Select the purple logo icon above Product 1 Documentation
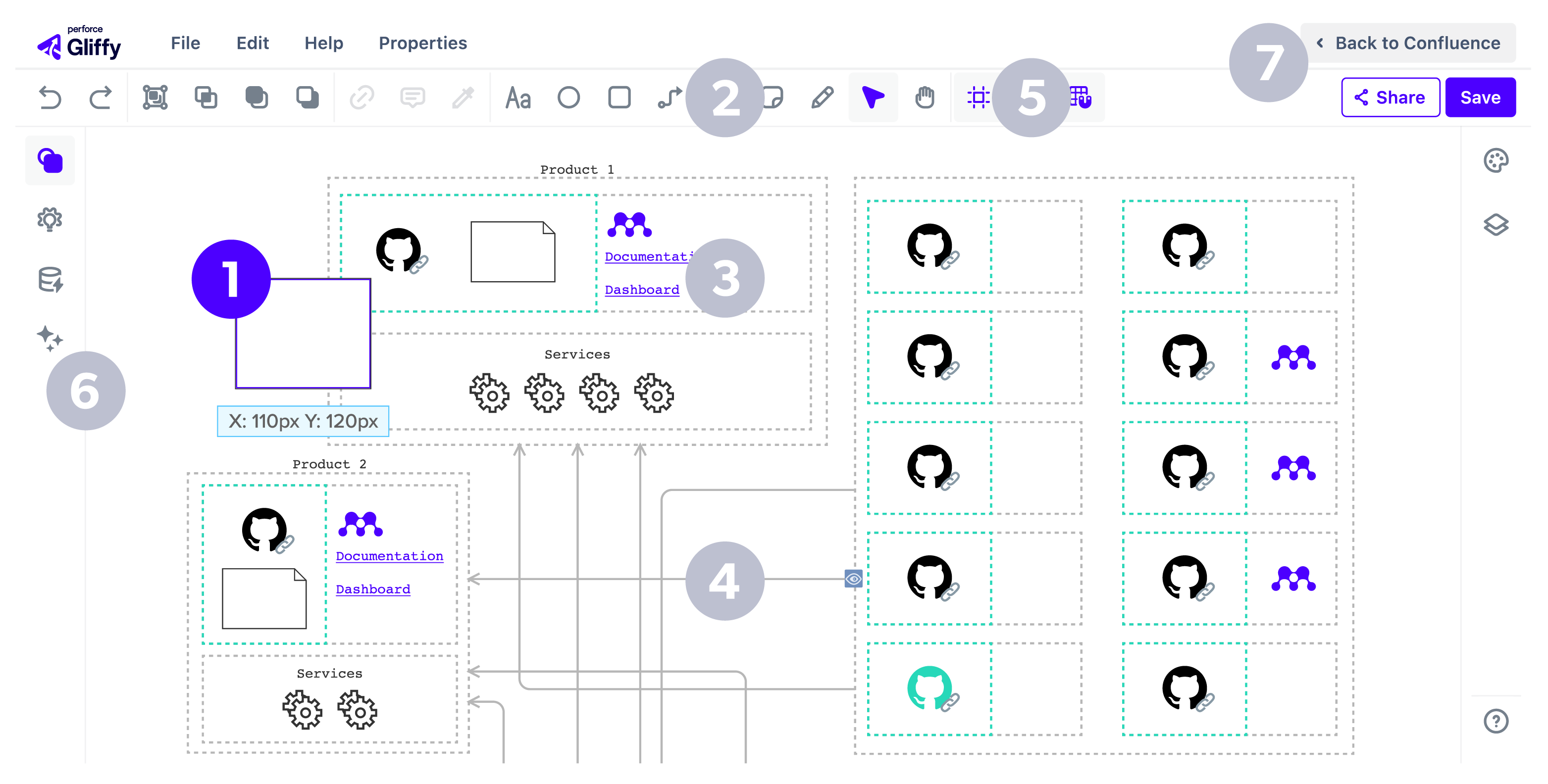 [629, 224]
